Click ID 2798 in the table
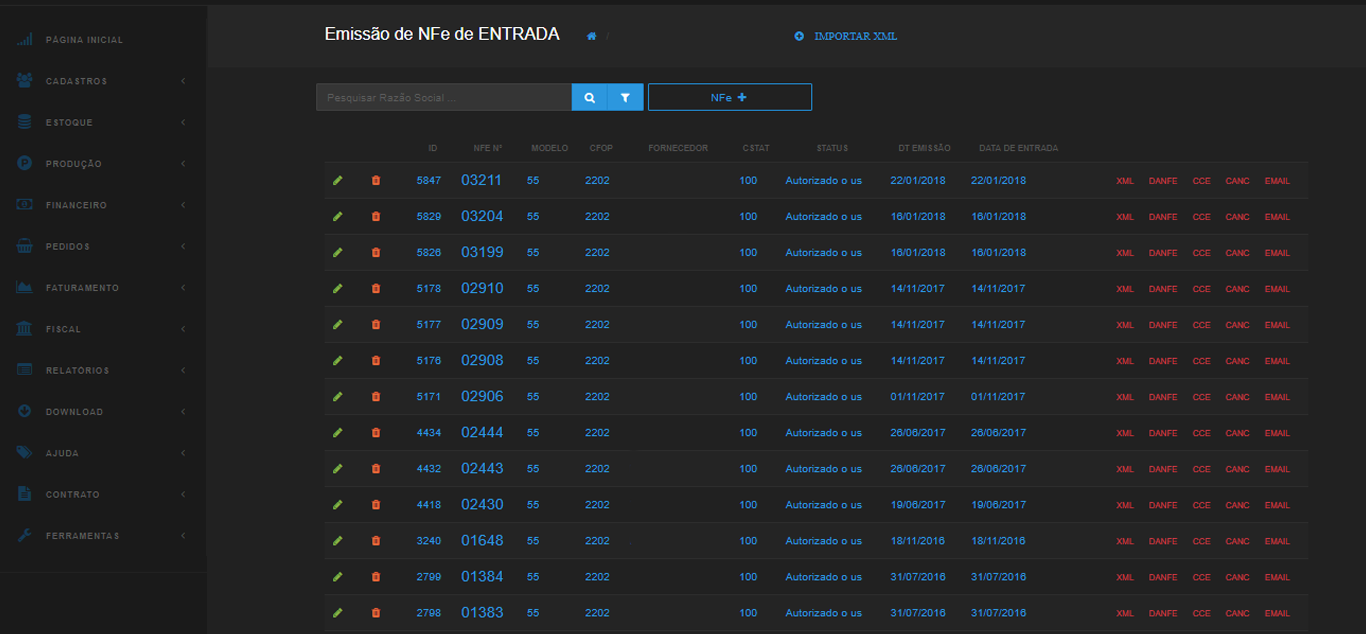Viewport: 1366px width, 634px height. click(429, 613)
